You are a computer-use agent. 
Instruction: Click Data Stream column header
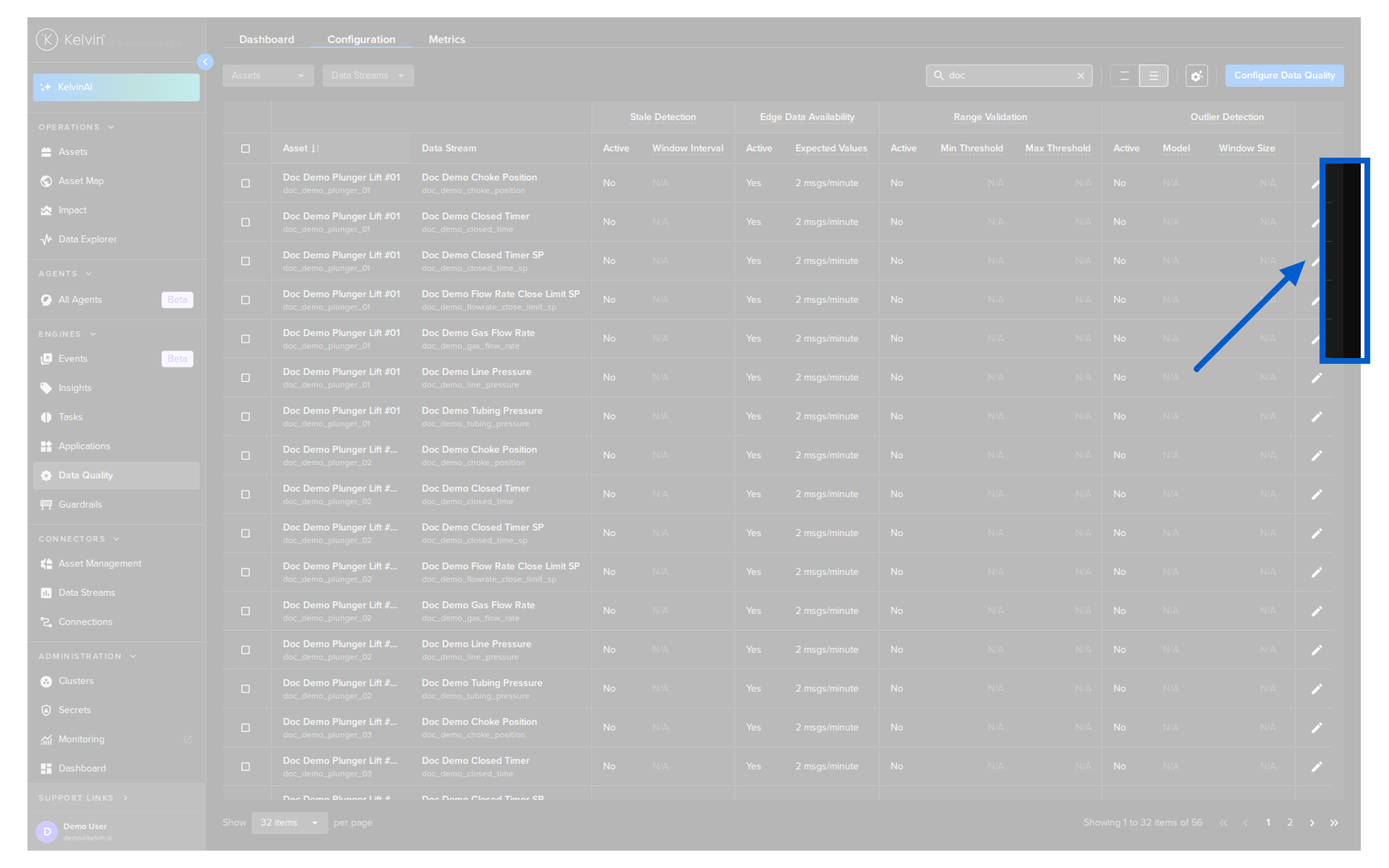click(x=449, y=148)
